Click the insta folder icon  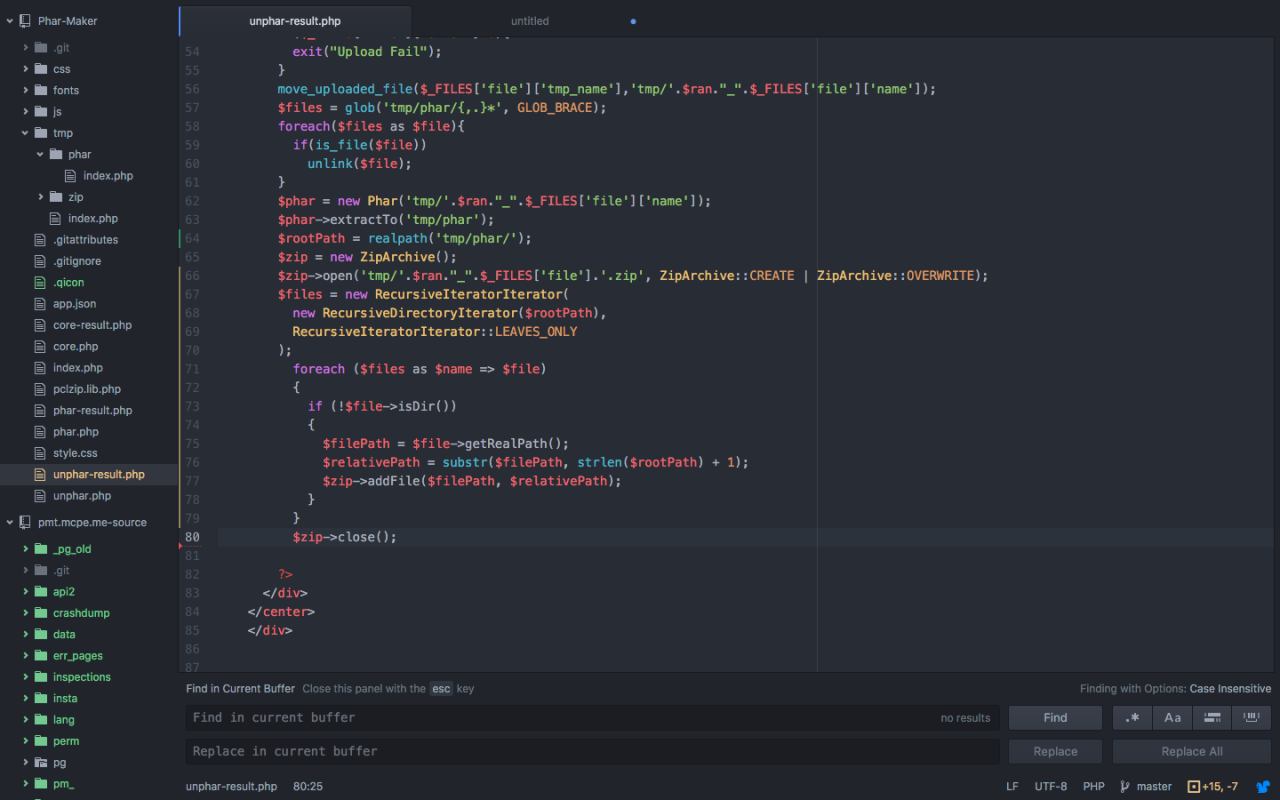(x=41, y=698)
